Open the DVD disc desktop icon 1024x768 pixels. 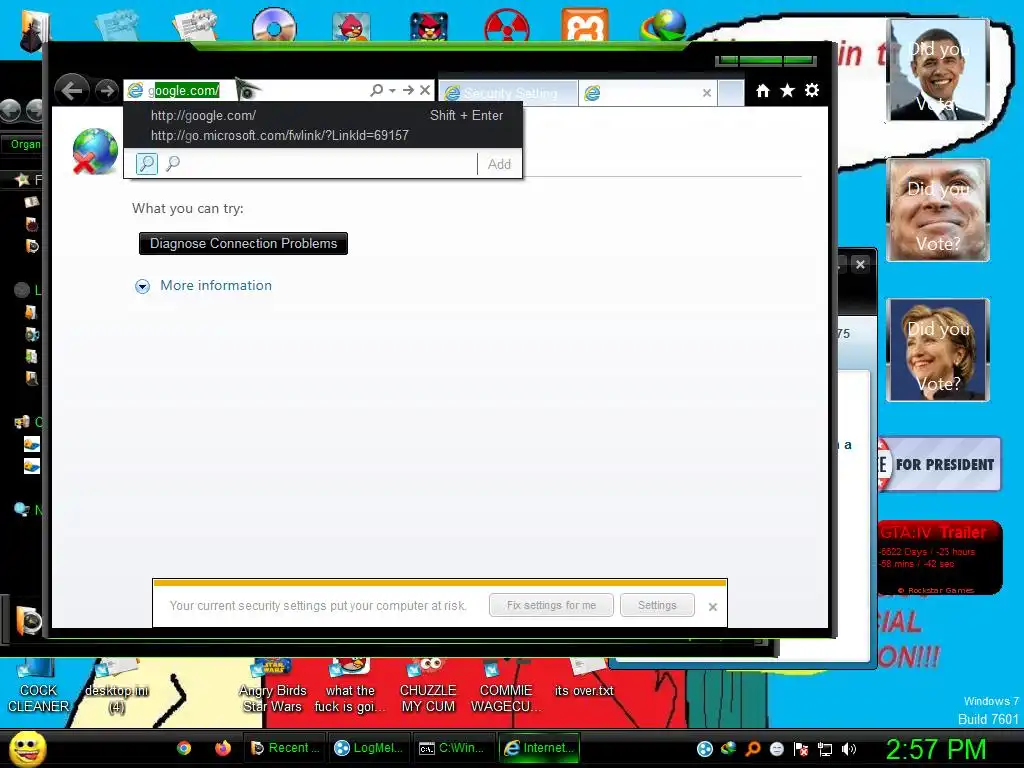tap(274, 25)
